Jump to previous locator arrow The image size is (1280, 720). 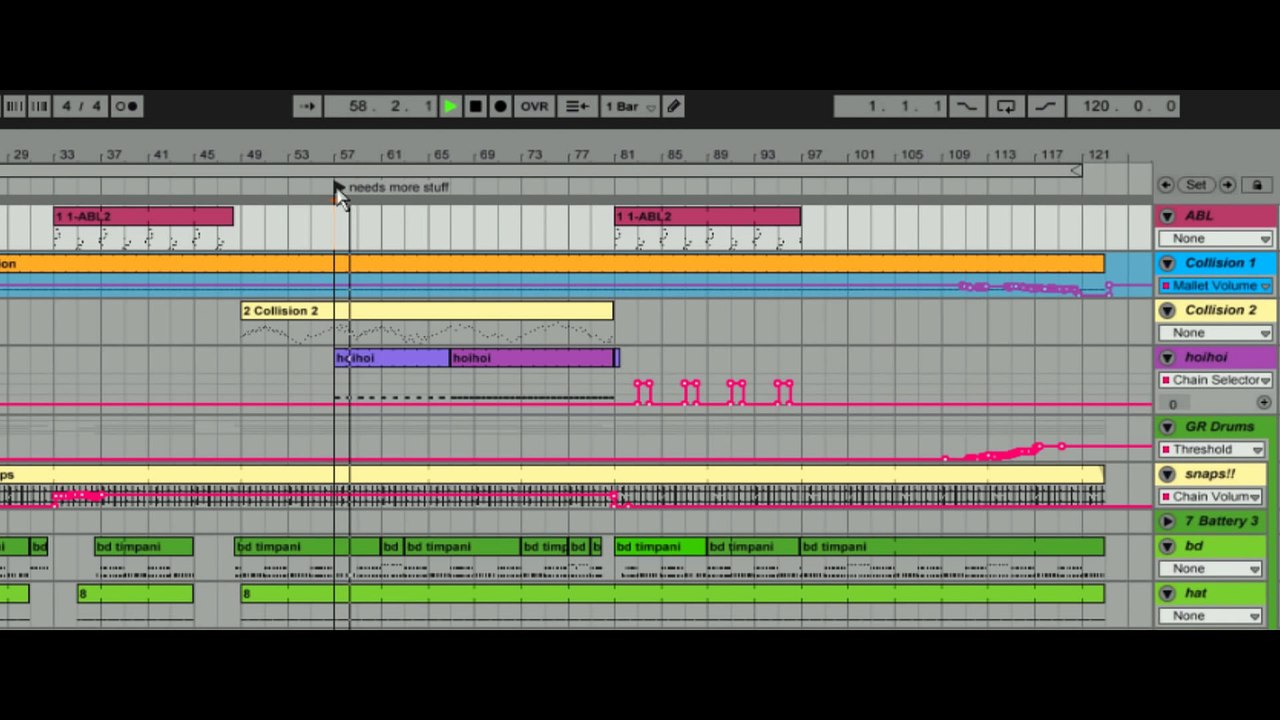click(1166, 185)
